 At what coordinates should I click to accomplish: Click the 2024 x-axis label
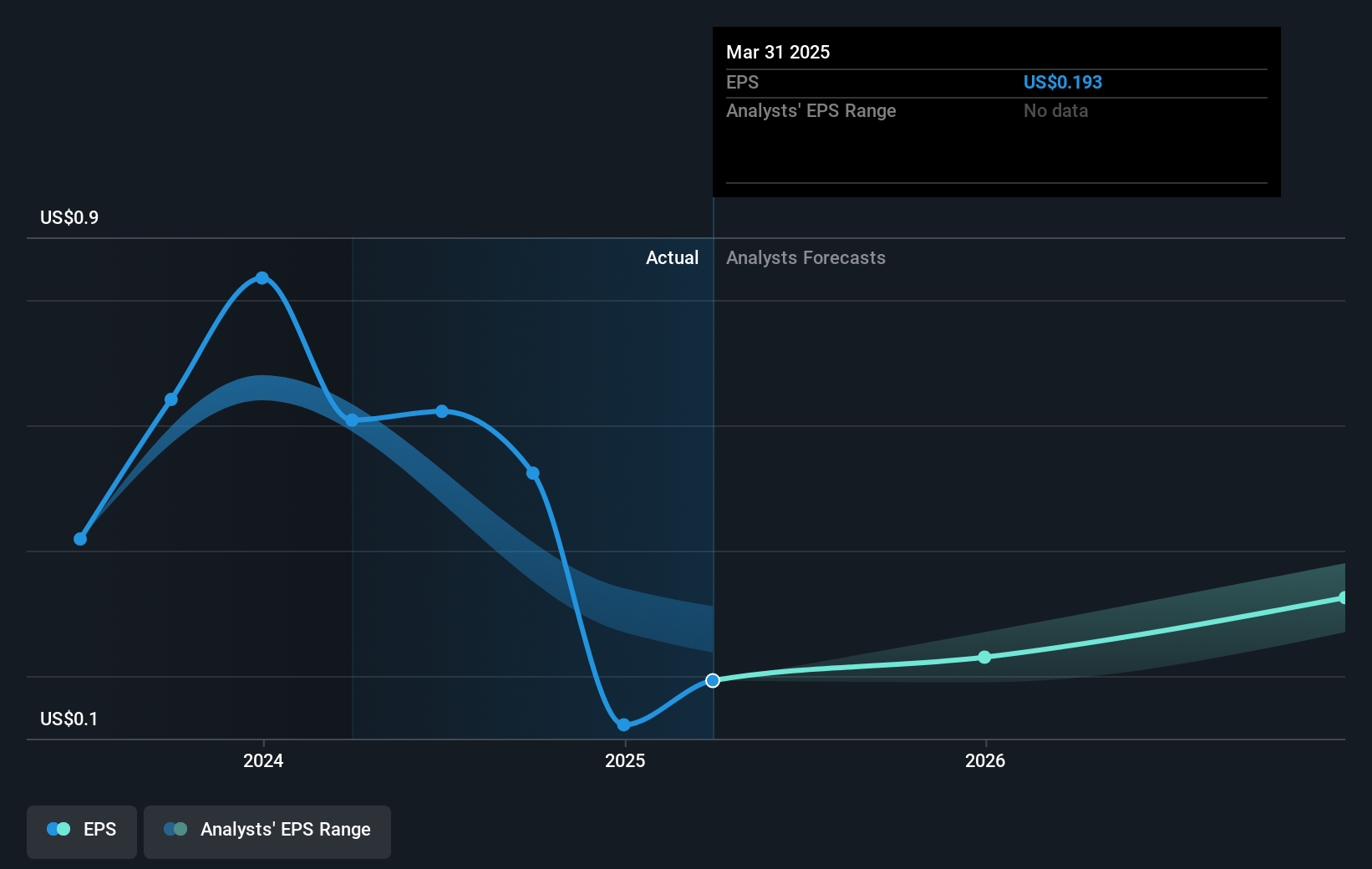[263, 760]
